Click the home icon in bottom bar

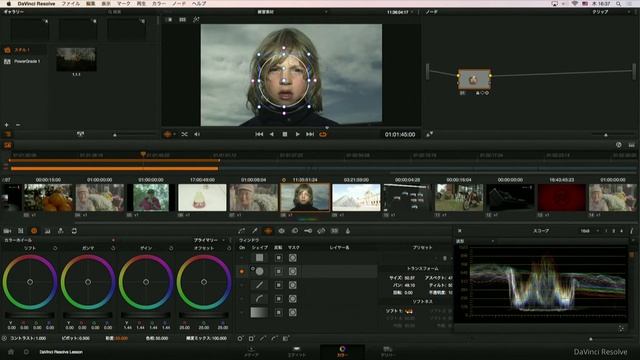11,351
